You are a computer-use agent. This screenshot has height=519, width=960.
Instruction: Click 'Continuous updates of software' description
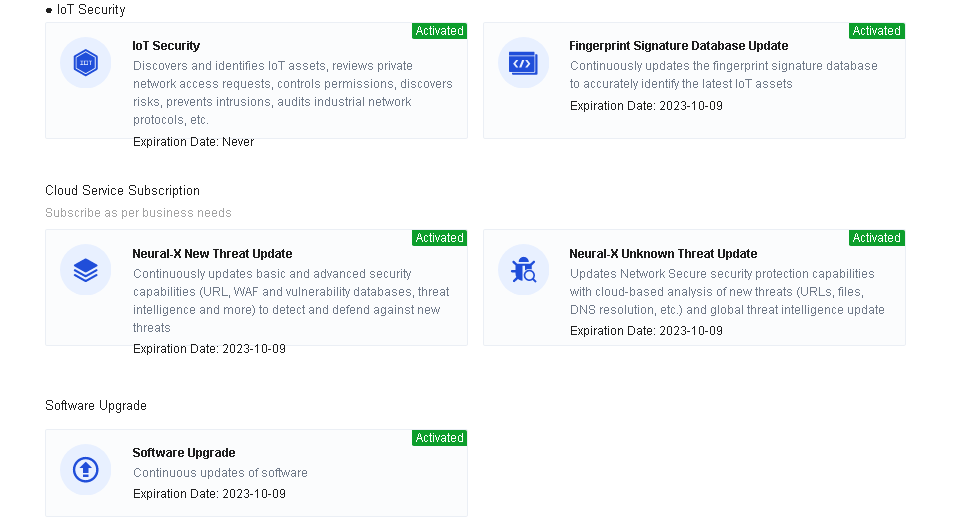[220, 473]
